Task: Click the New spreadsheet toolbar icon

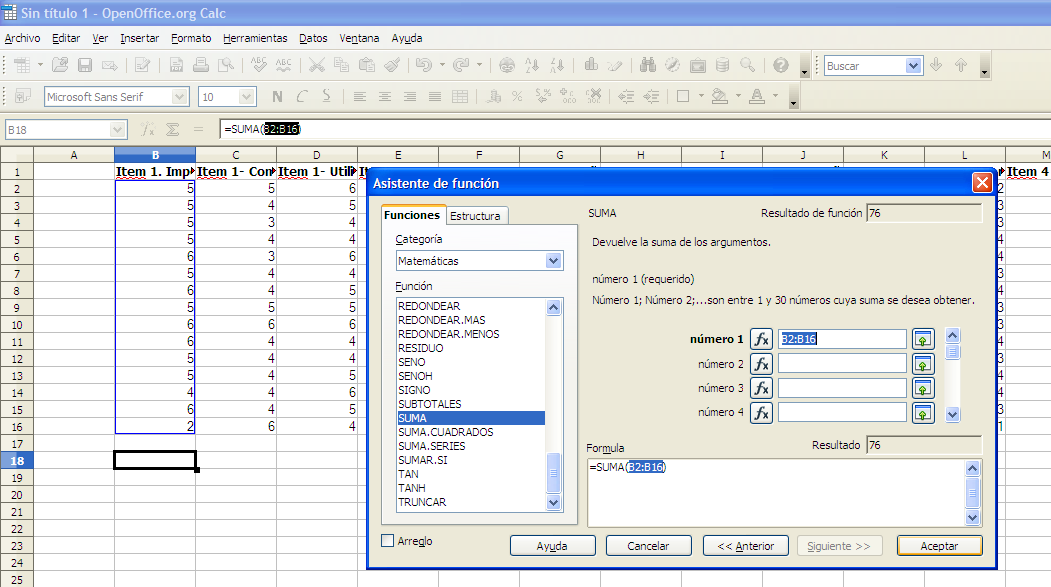Action: (x=22, y=65)
